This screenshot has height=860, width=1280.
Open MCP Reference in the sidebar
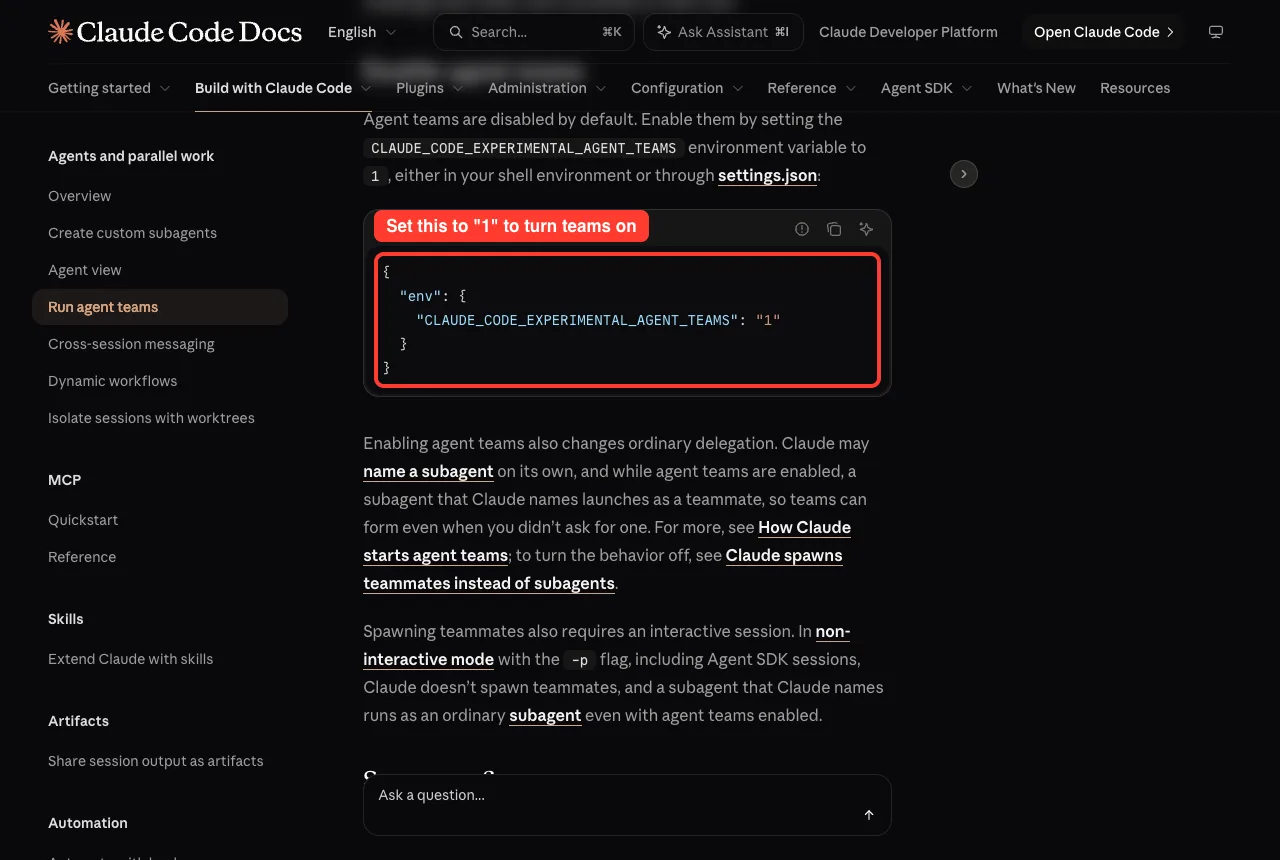tap(82, 557)
